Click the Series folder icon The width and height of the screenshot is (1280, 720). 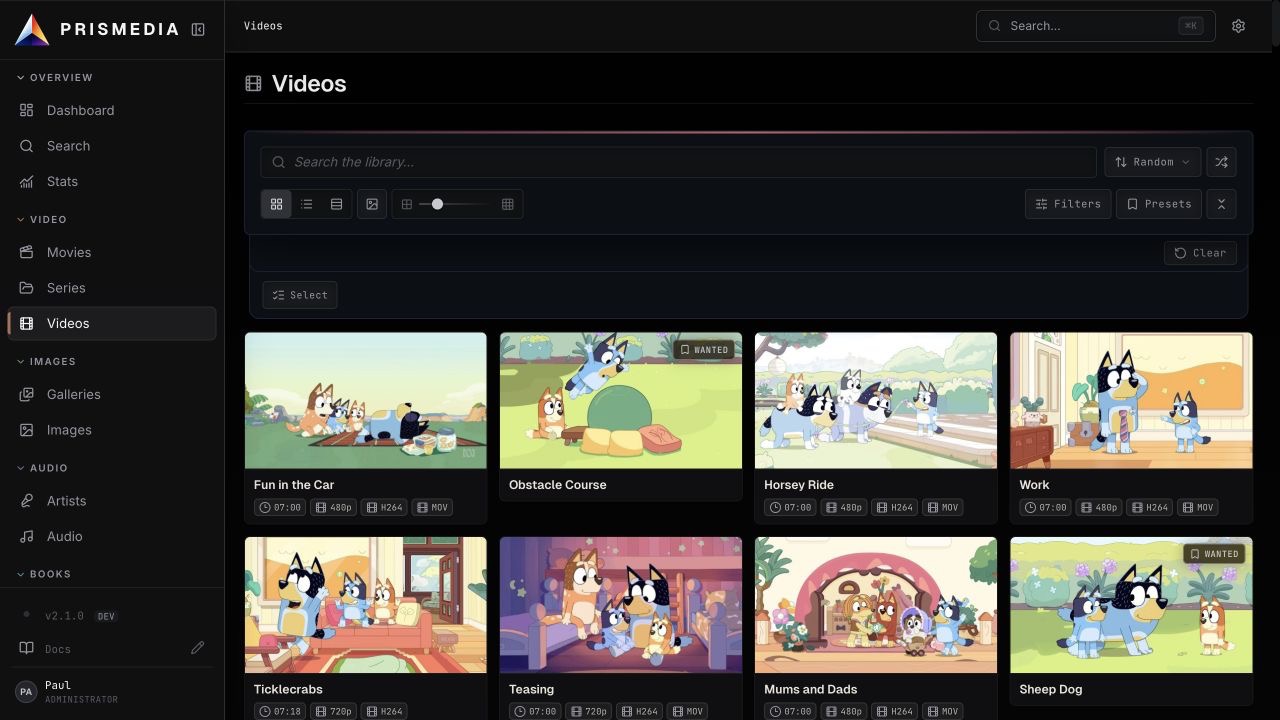click(27, 288)
